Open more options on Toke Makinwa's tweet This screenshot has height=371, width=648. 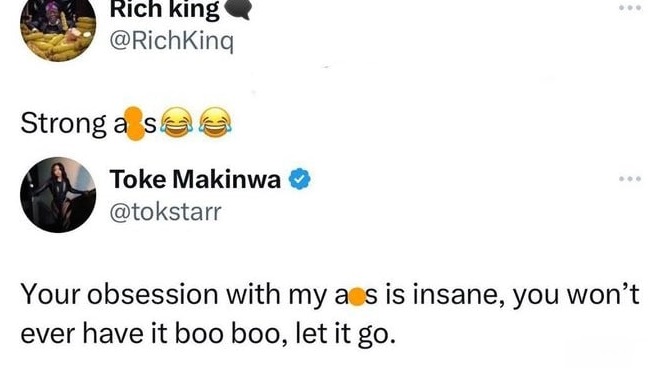pyautogui.click(x=630, y=179)
